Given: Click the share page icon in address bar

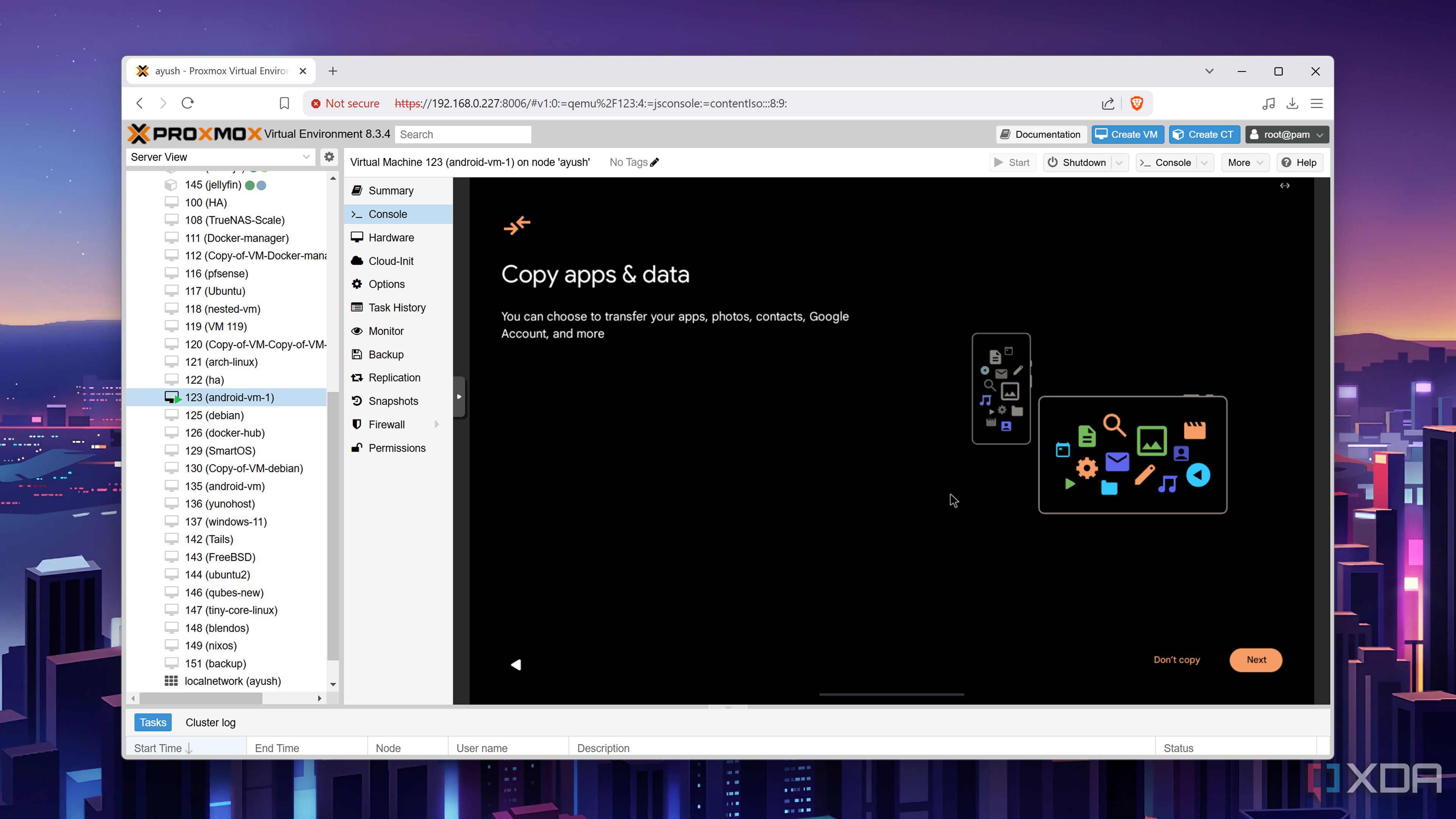Looking at the screenshot, I should pos(1108,104).
